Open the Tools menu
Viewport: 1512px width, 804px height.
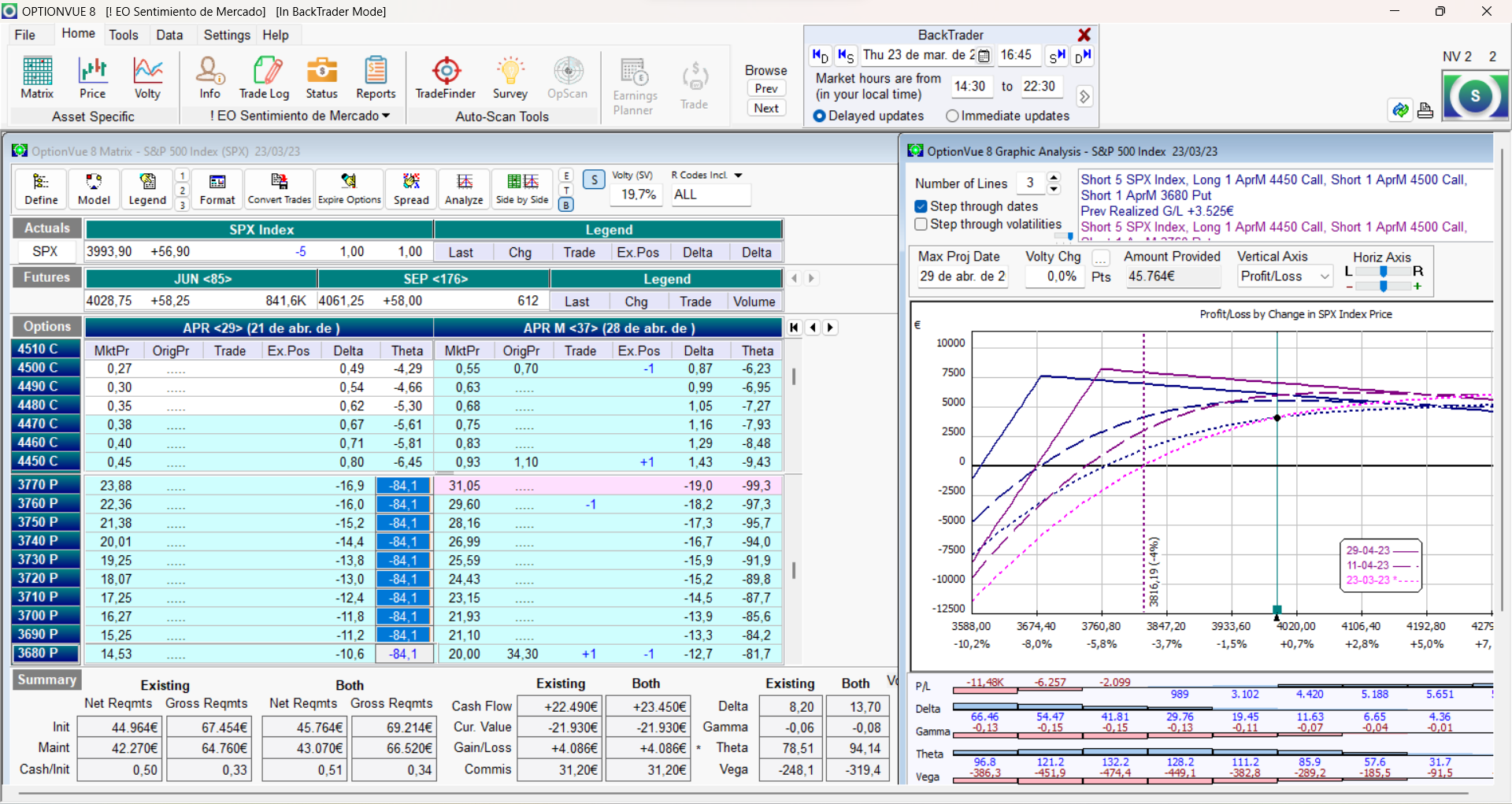(x=124, y=35)
